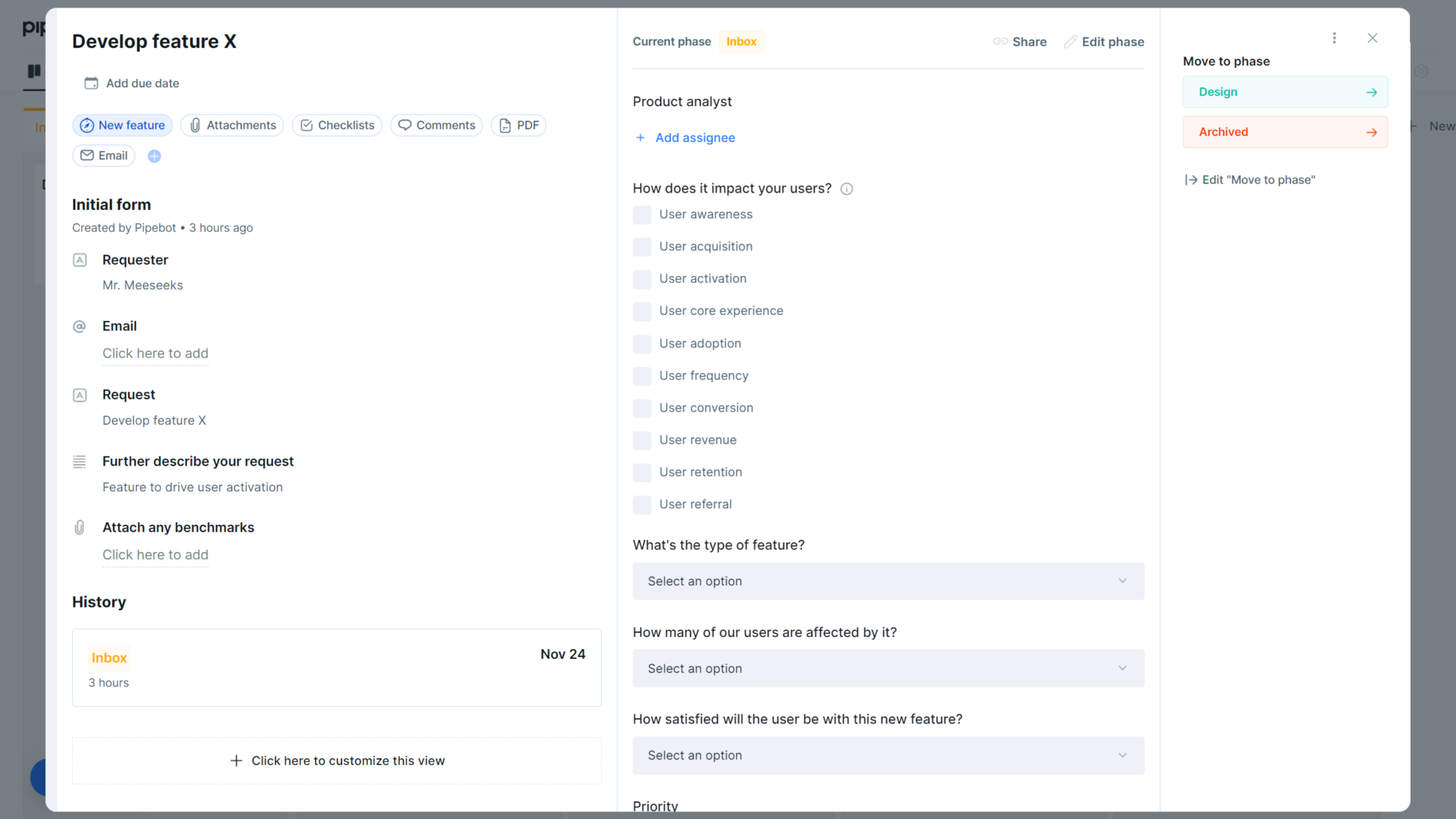Open Comments for this card
Viewport: 1456px width, 819px height.
tap(436, 125)
